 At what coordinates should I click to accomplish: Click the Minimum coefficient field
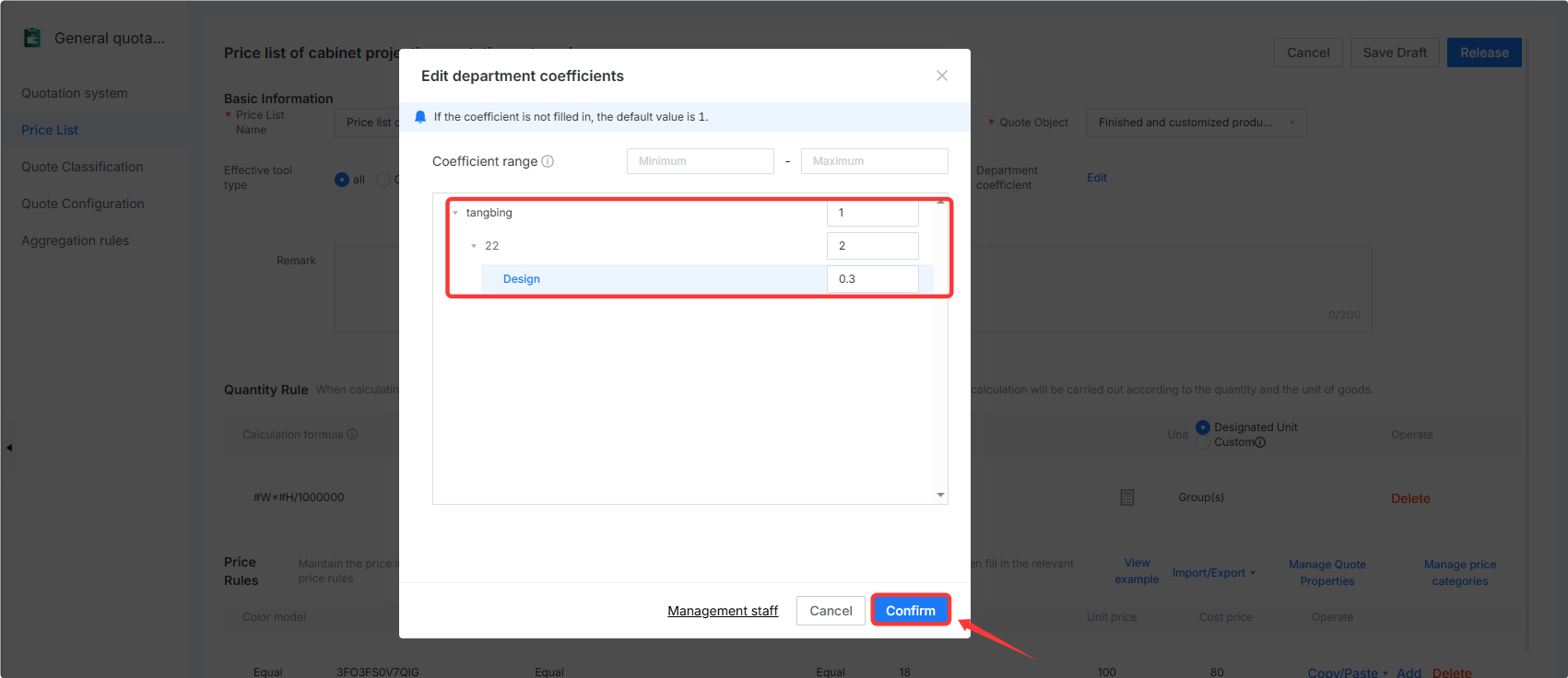701,161
